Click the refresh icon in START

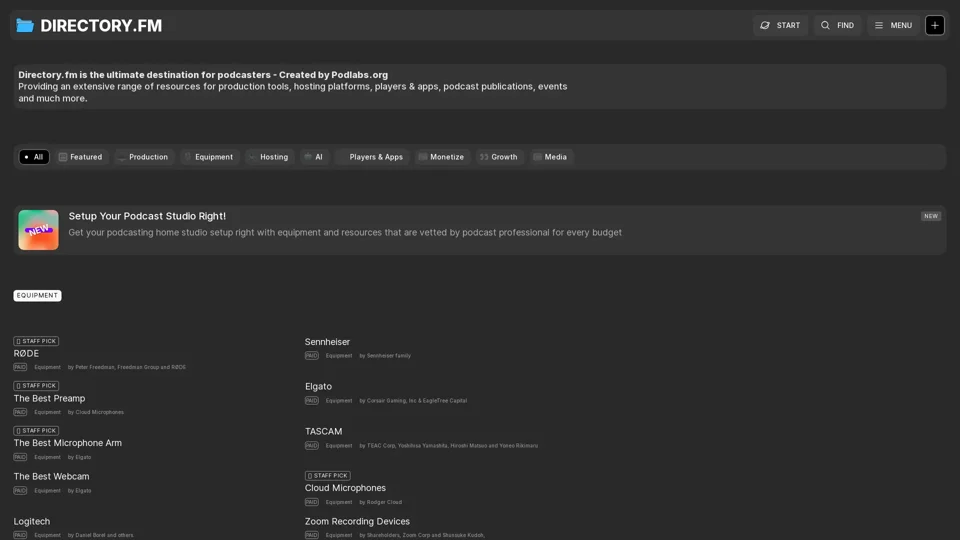(765, 25)
